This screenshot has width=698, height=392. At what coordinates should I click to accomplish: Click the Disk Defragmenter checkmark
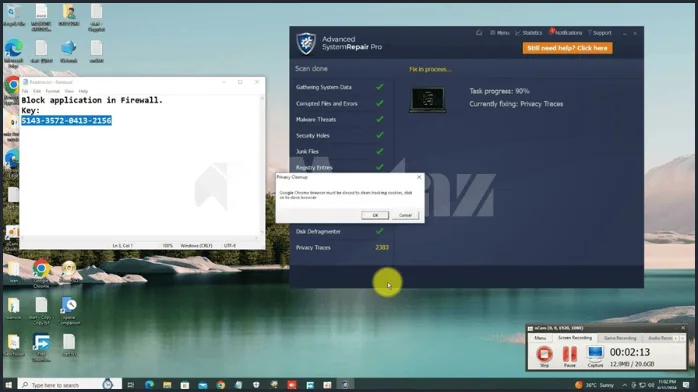(380, 231)
